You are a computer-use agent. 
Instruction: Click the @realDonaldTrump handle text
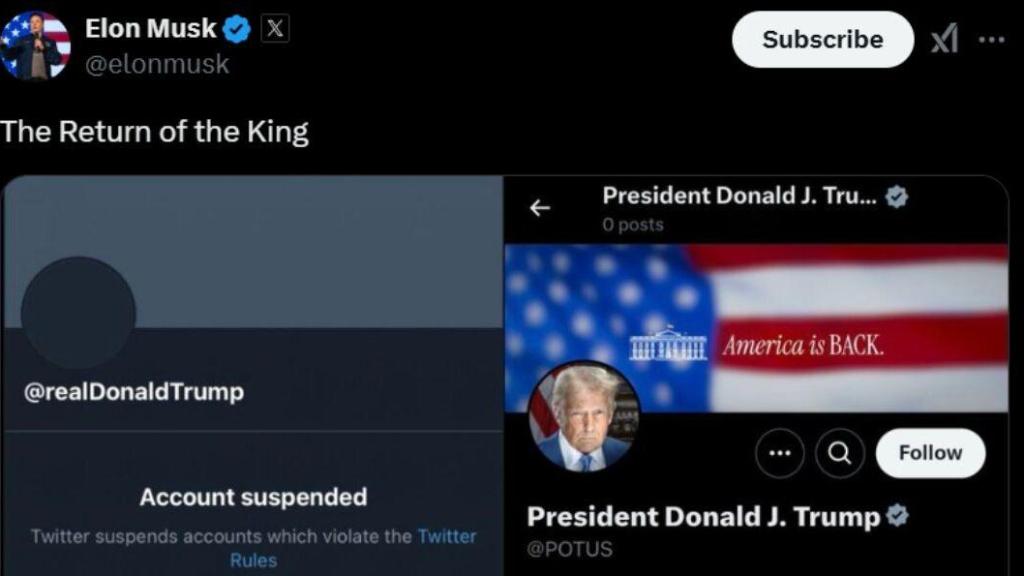pyautogui.click(x=133, y=391)
